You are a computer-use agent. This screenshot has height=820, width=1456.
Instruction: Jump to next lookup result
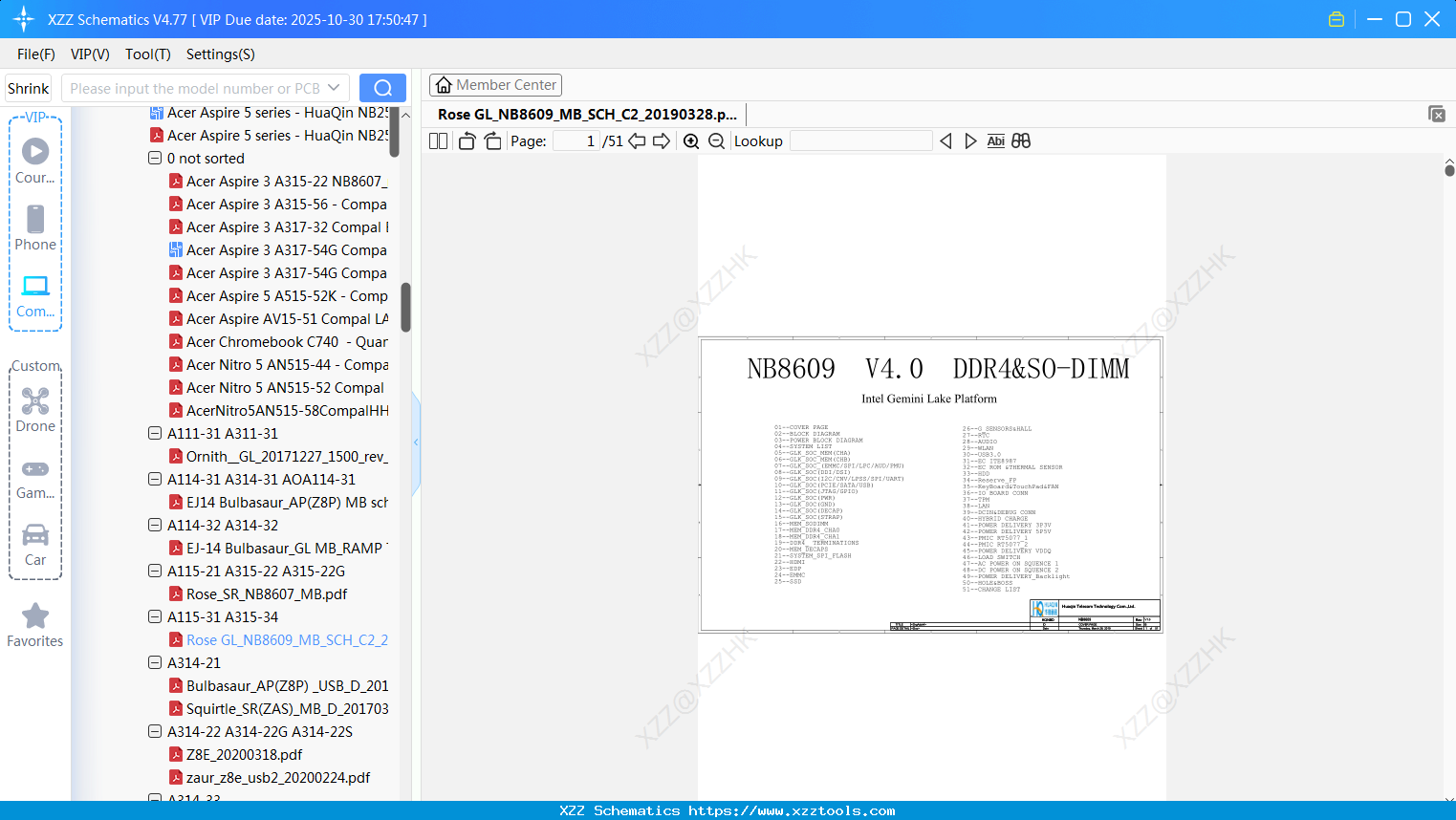[970, 141]
